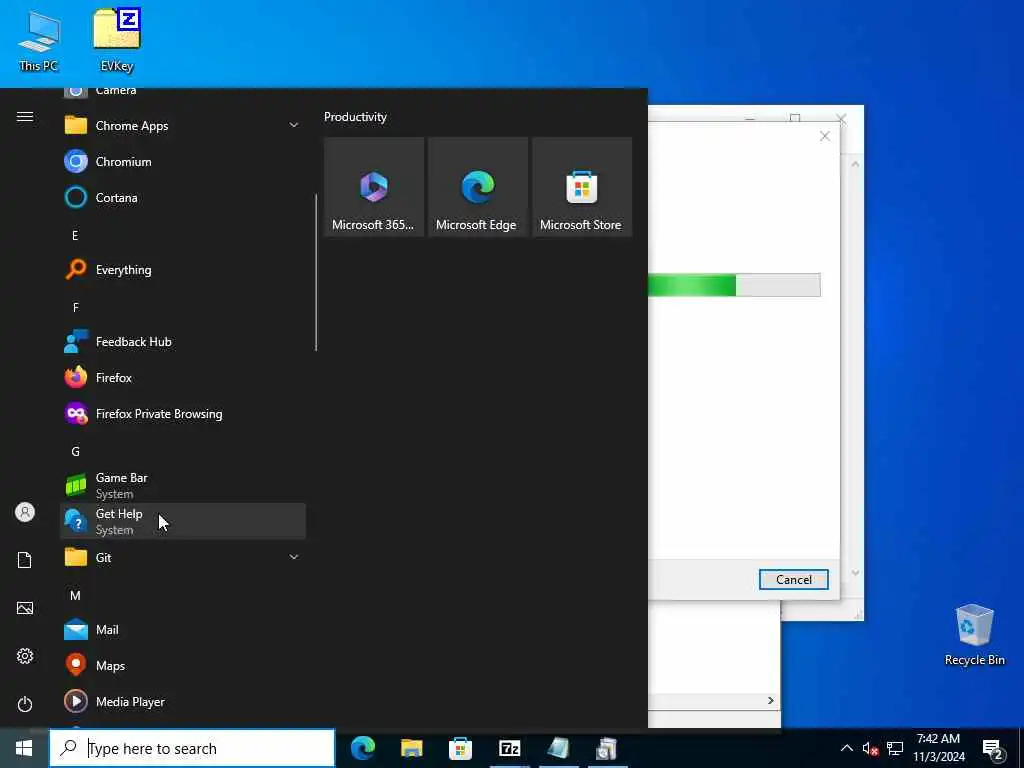Open Firefox Private Browsing
Image resolution: width=1024 pixels, height=768 pixels.
tap(183, 413)
